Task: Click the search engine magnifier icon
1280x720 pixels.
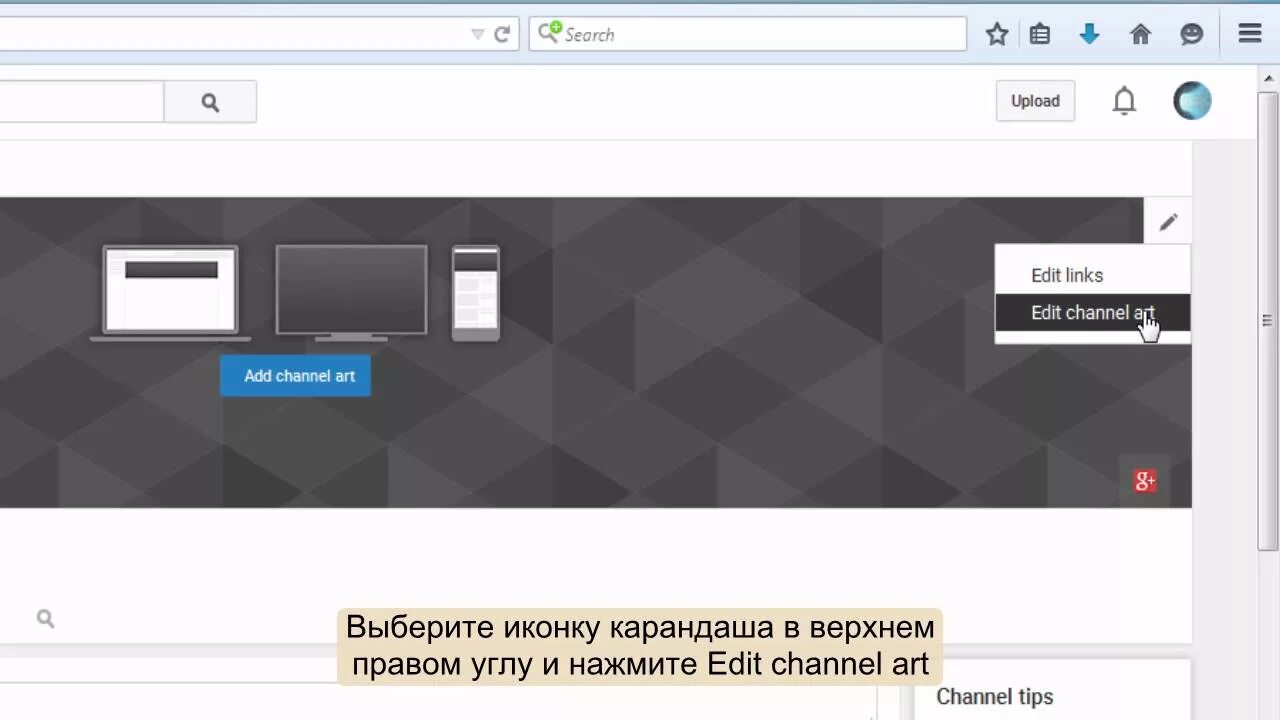Action: click(x=549, y=33)
